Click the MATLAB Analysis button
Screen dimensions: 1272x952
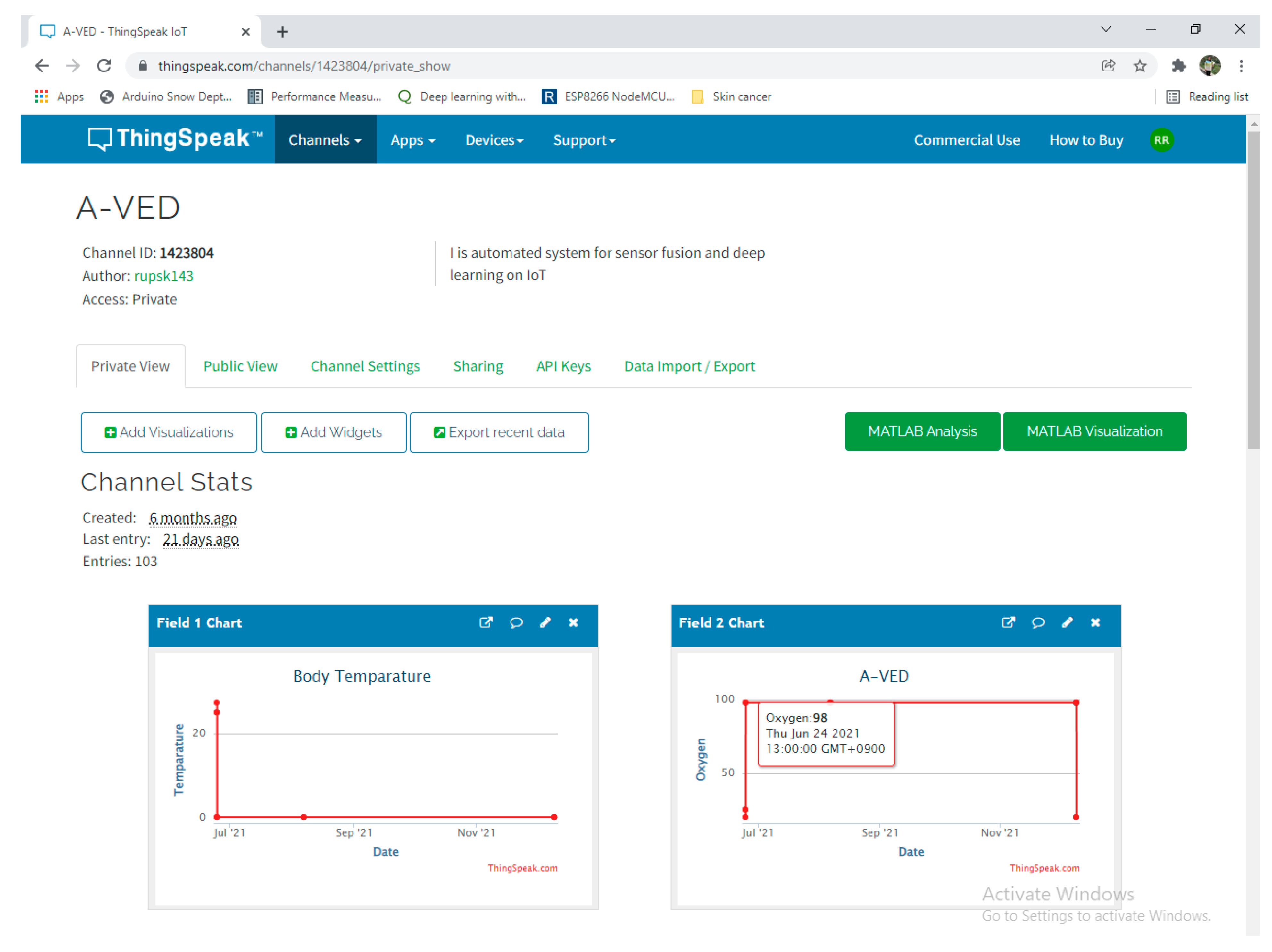pos(922,431)
